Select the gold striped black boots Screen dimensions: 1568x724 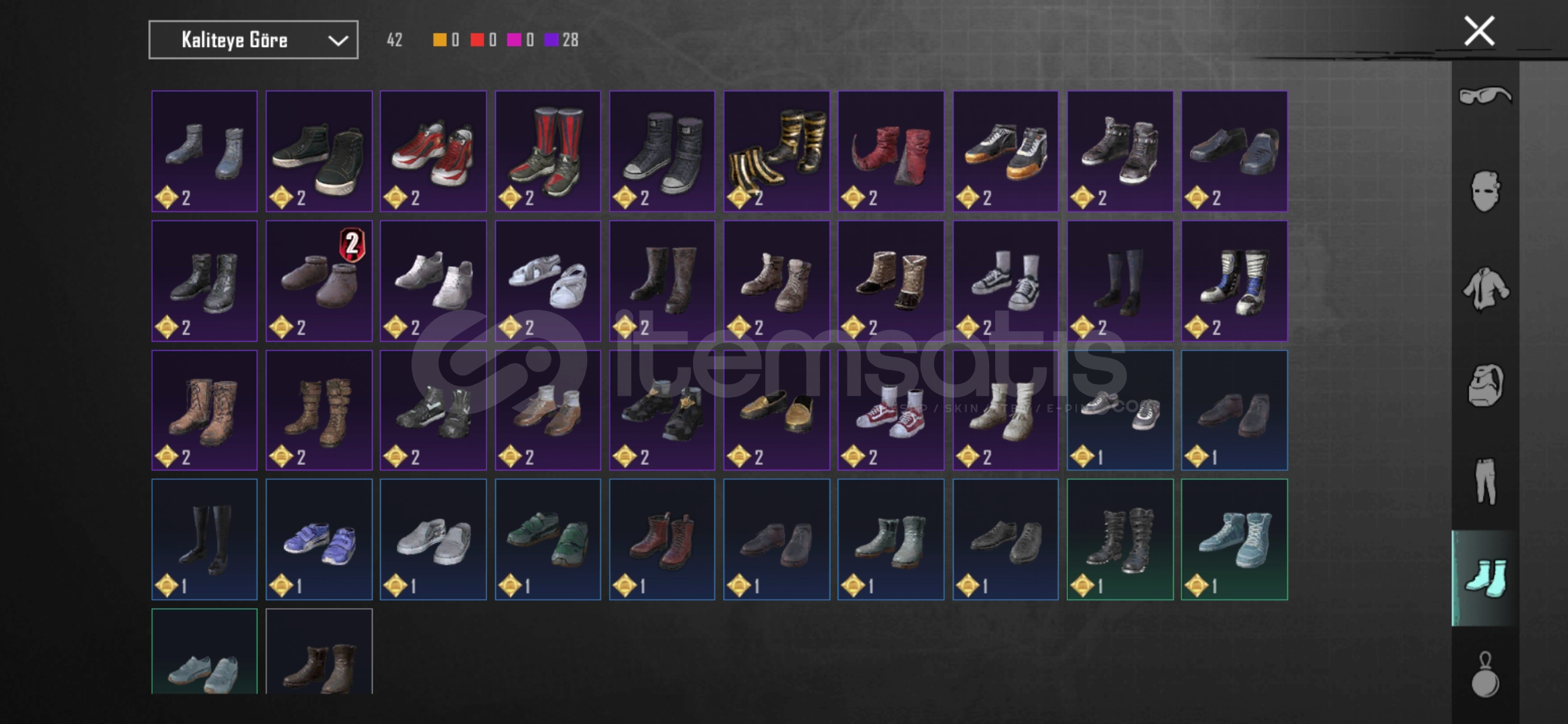pyautogui.click(x=776, y=152)
